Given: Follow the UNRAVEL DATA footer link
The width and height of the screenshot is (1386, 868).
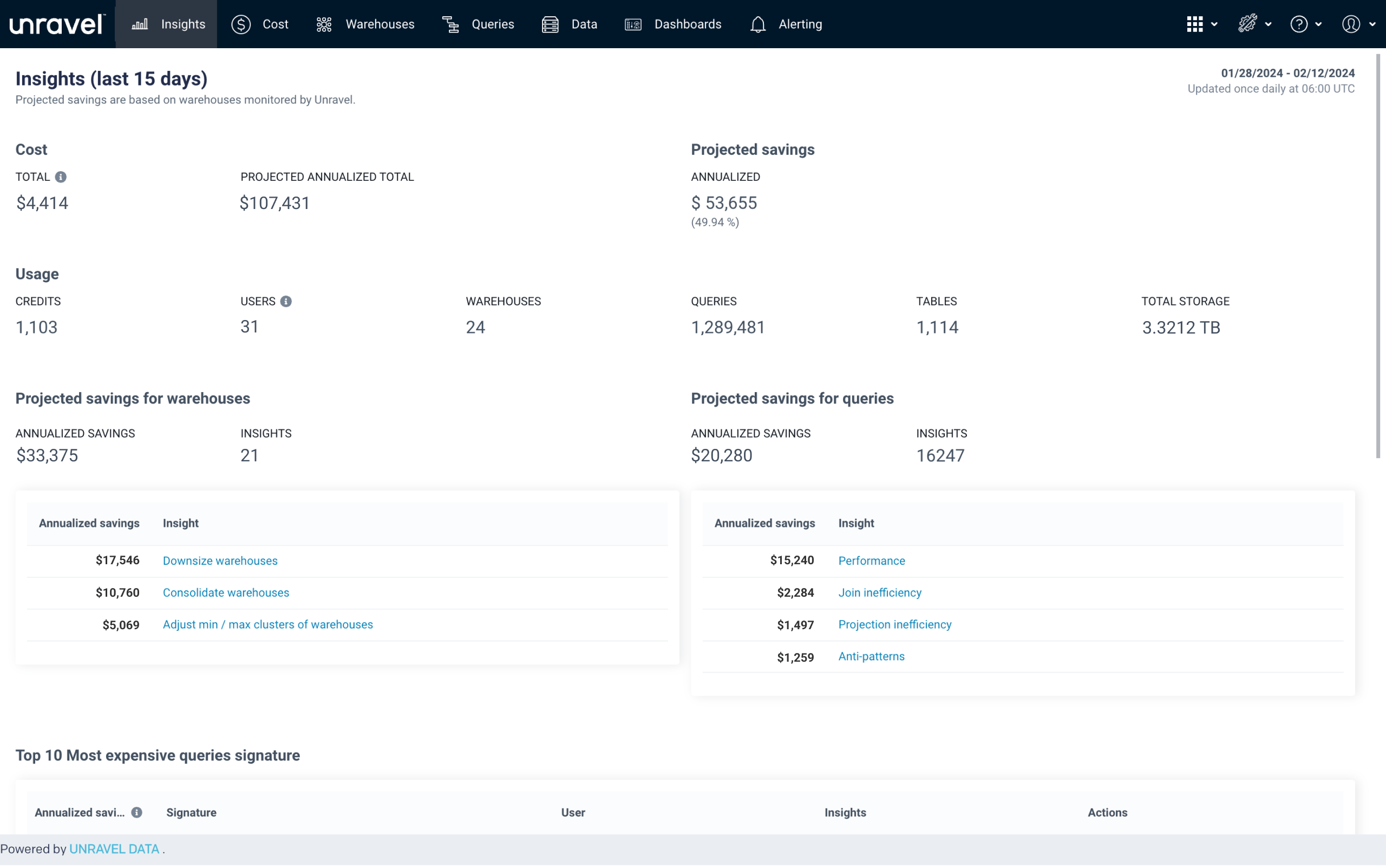Looking at the screenshot, I should pyautogui.click(x=114, y=849).
